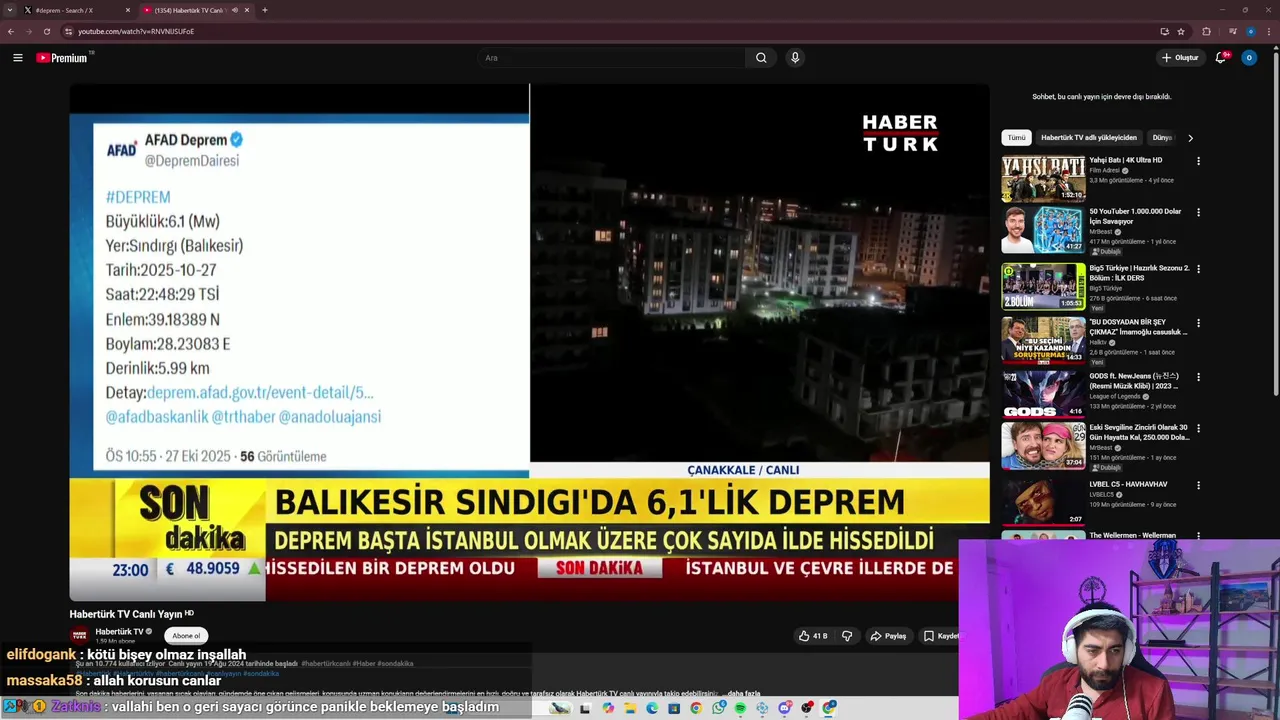Dislike the Habertürk live video

click(847, 636)
